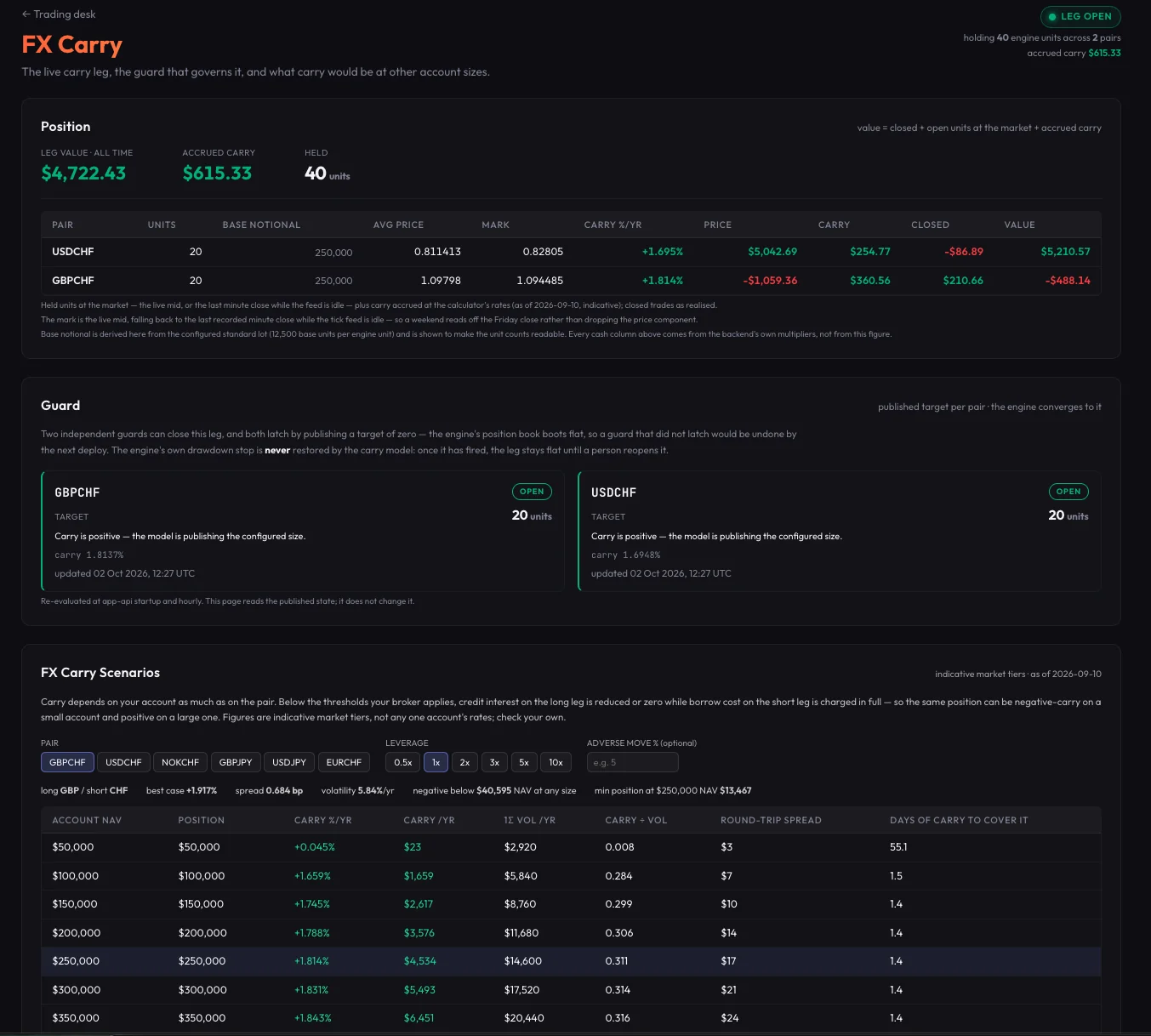Click the Held 40 units figure

328,174
